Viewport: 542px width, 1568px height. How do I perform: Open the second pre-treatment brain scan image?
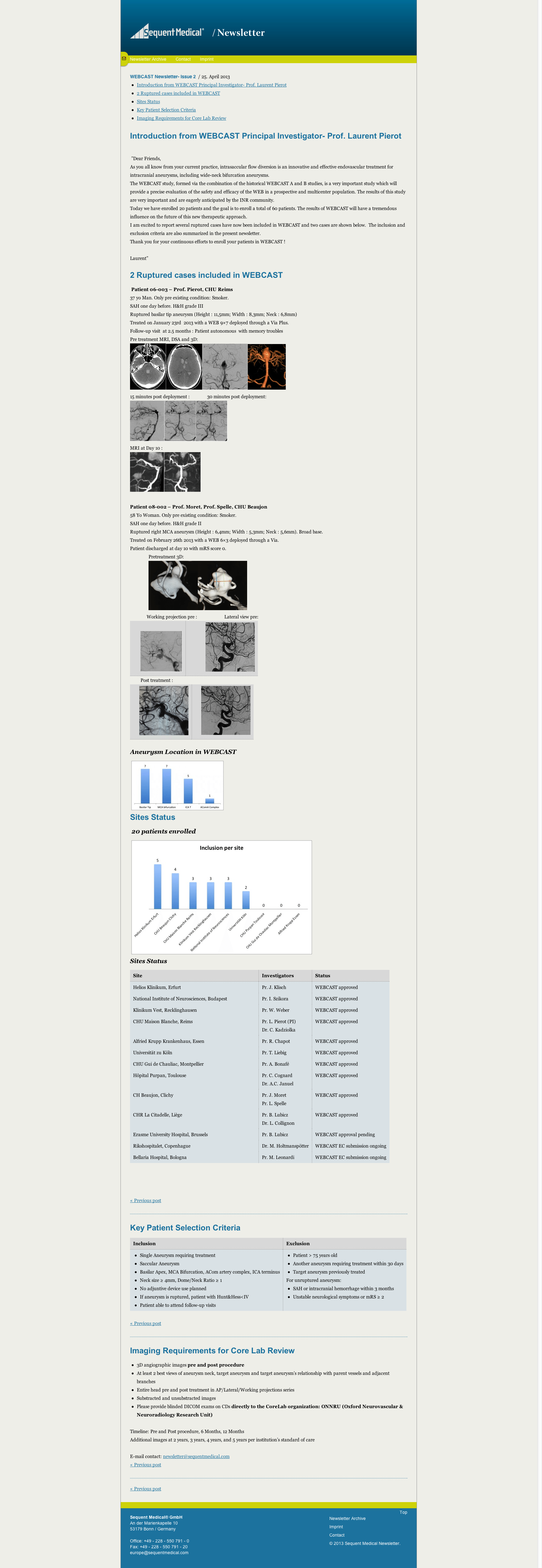185,367
